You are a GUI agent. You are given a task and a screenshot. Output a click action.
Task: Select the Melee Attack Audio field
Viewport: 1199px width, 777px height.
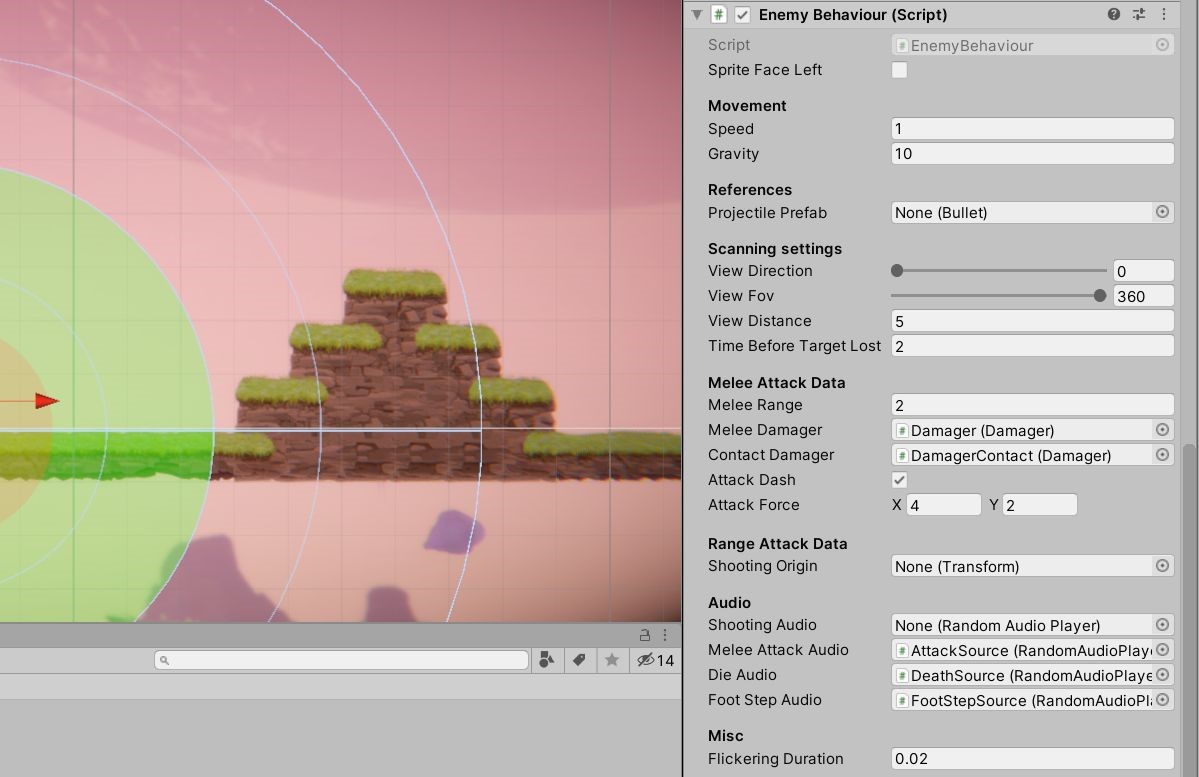(1022, 650)
